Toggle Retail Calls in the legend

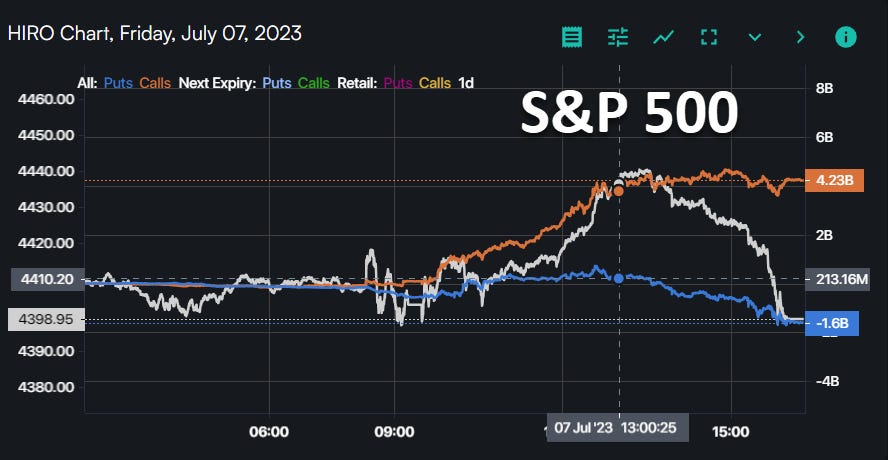[x=435, y=83]
